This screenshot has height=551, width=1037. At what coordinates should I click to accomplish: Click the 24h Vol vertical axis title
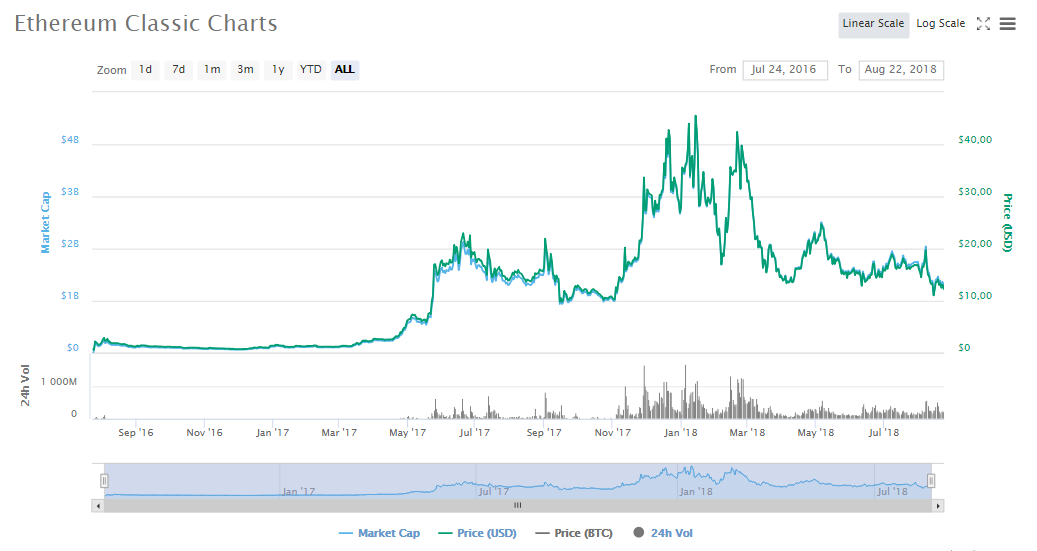(x=25, y=385)
